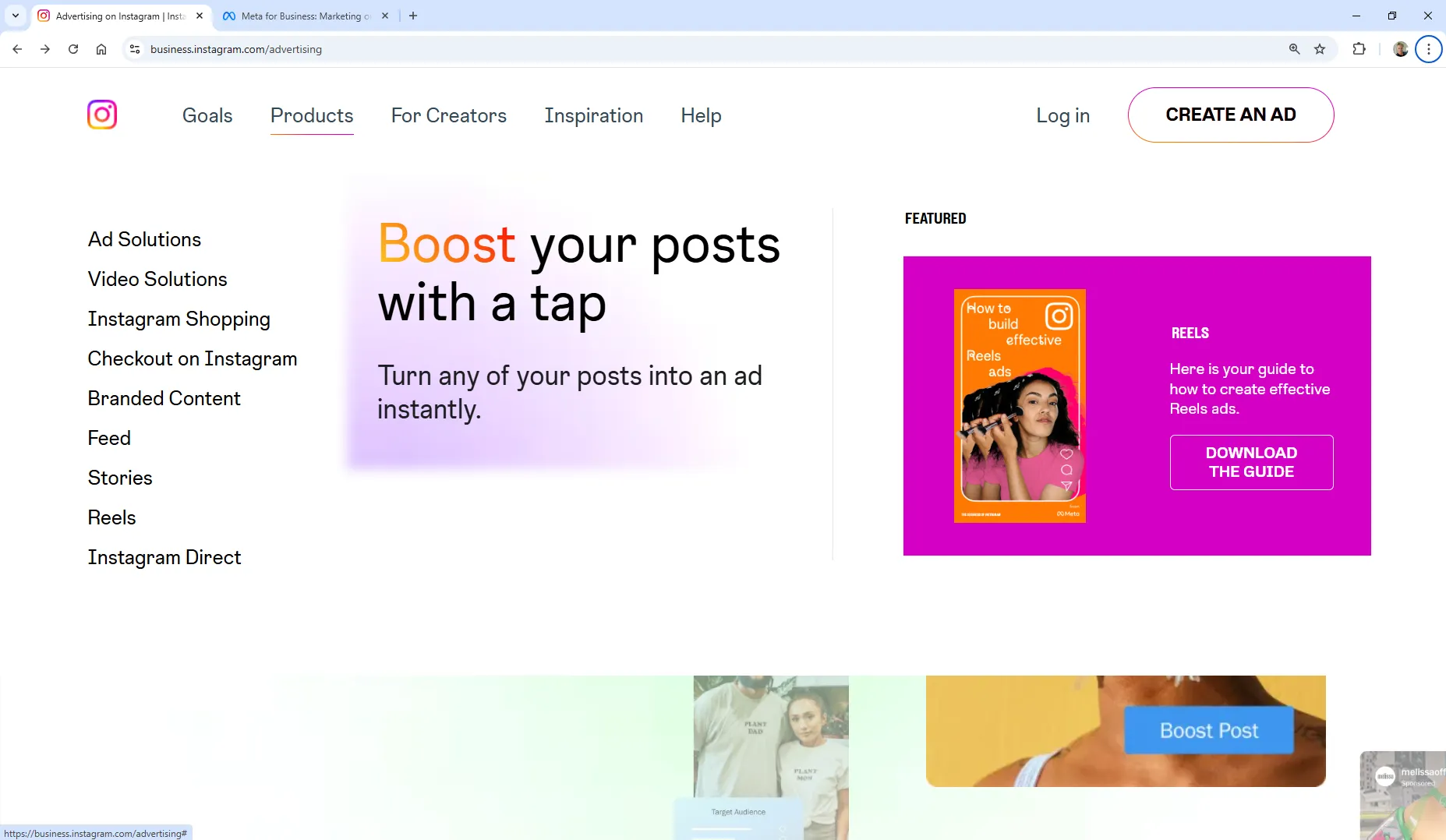
Task: Close the Advertising on Instagram tab
Action: (x=200, y=16)
